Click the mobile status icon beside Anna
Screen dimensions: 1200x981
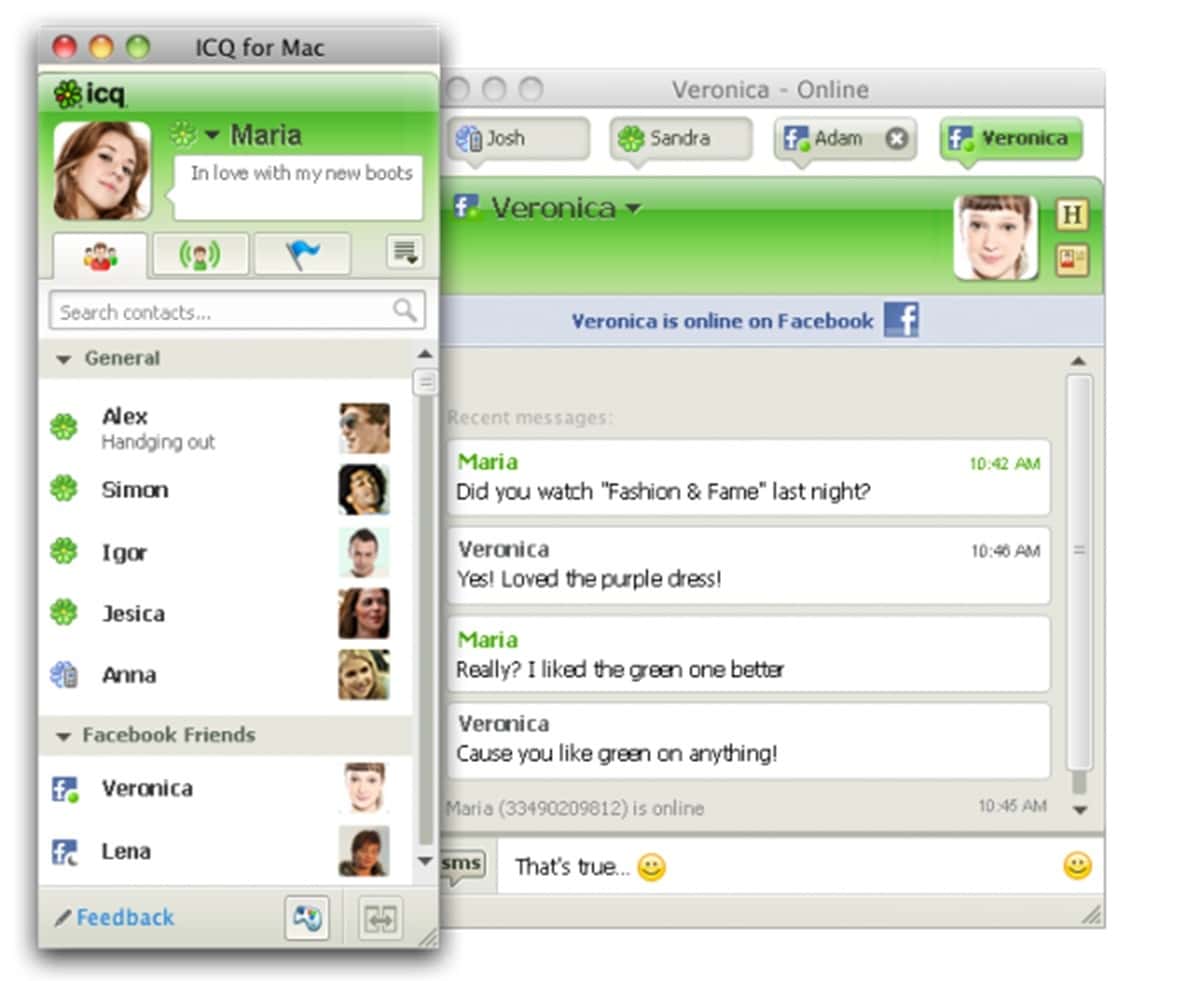tap(64, 675)
